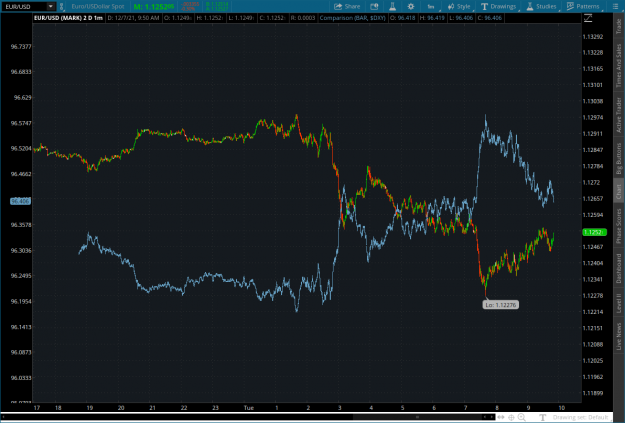This screenshot has width=625, height=423.
Task: Click the 96.7377 label on the left axis
Action: [x=21, y=47]
